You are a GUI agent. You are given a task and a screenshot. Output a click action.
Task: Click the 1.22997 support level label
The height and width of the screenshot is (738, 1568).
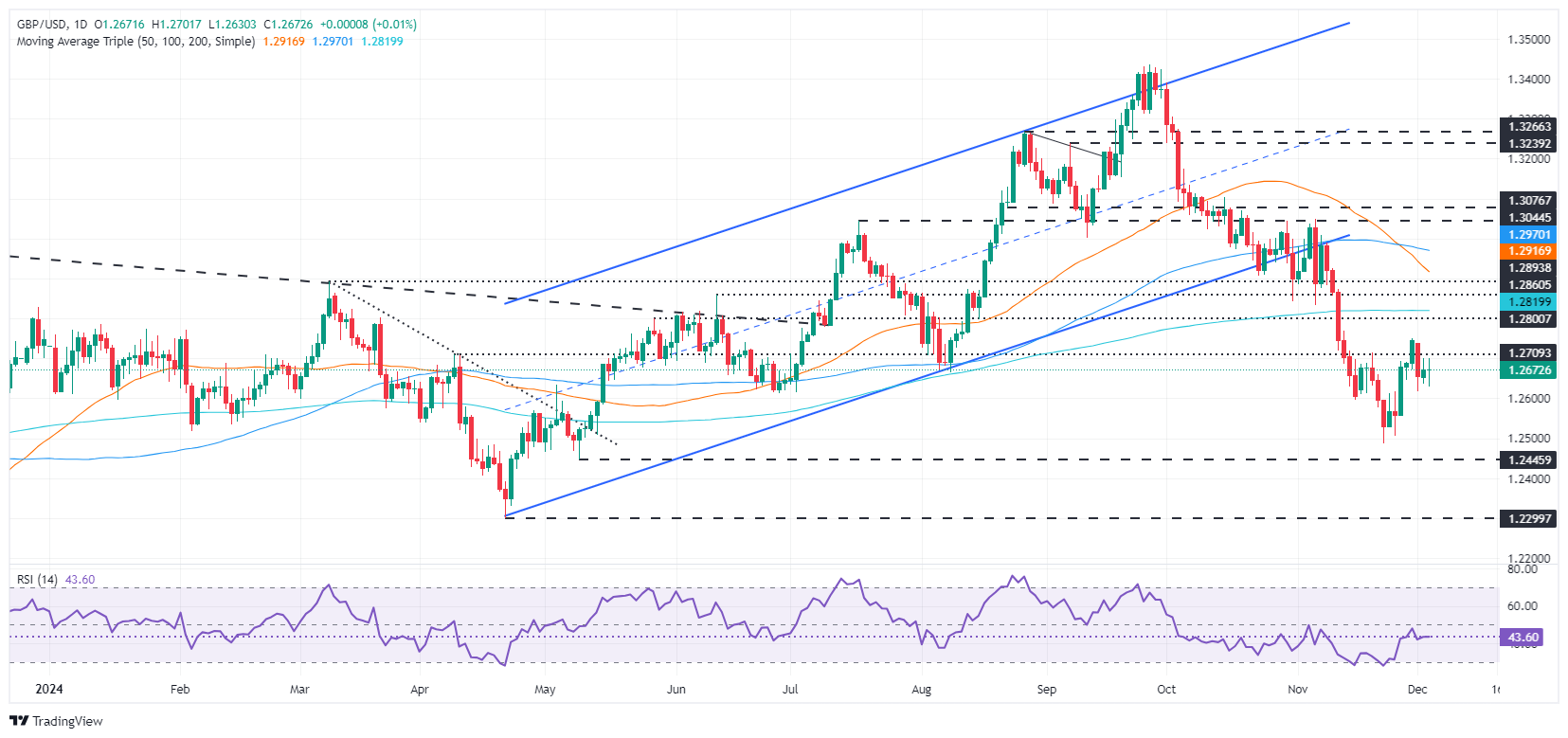click(x=1529, y=518)
